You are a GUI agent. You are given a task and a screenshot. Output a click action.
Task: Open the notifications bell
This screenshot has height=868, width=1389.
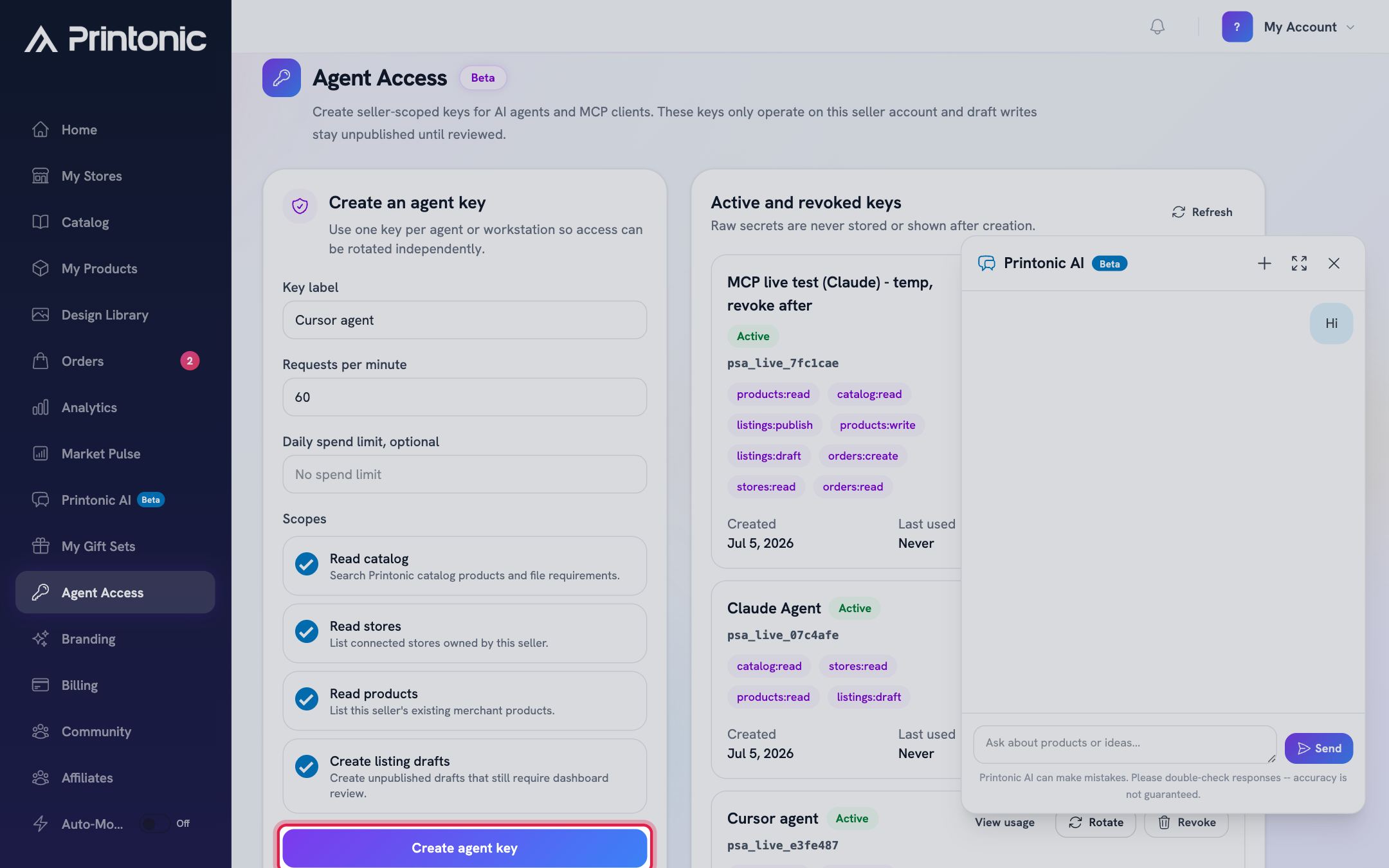click(1157, 26)
